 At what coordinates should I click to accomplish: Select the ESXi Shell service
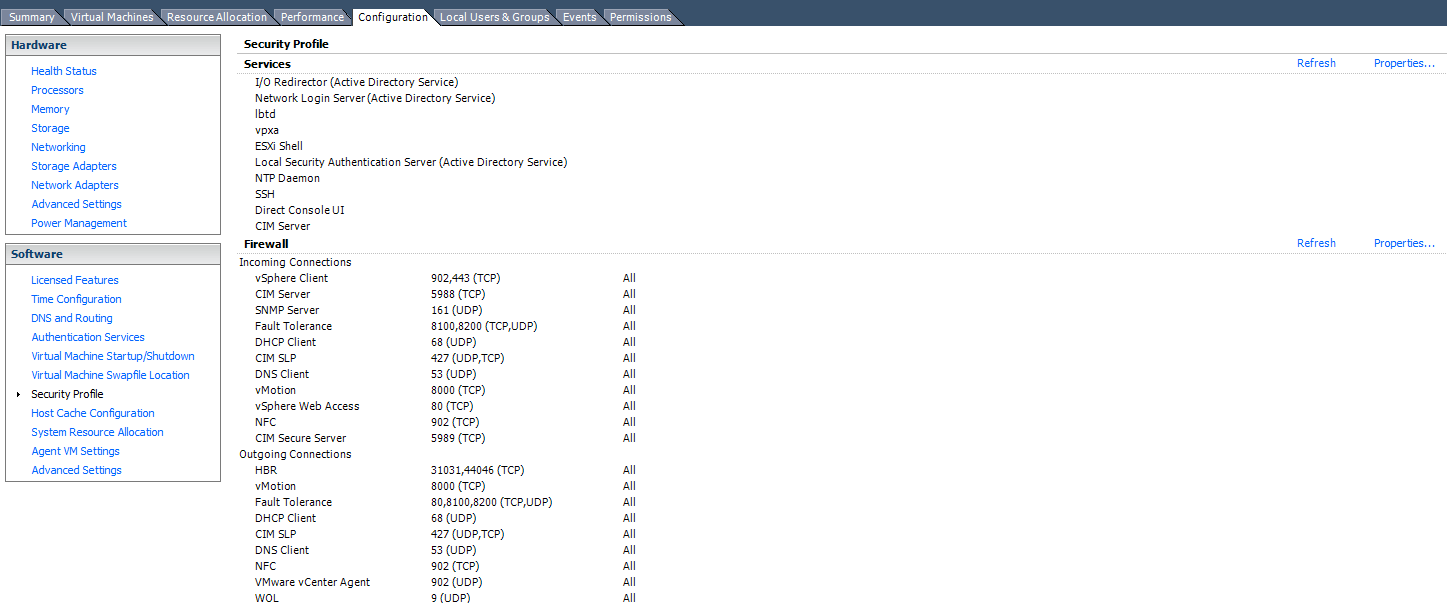279,146
